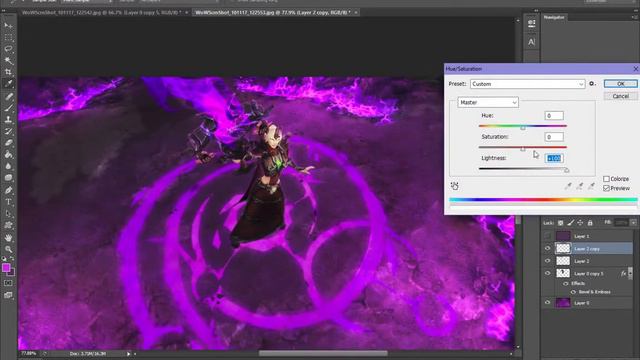Open the magenta foreground color swatch

pos(6,268)
